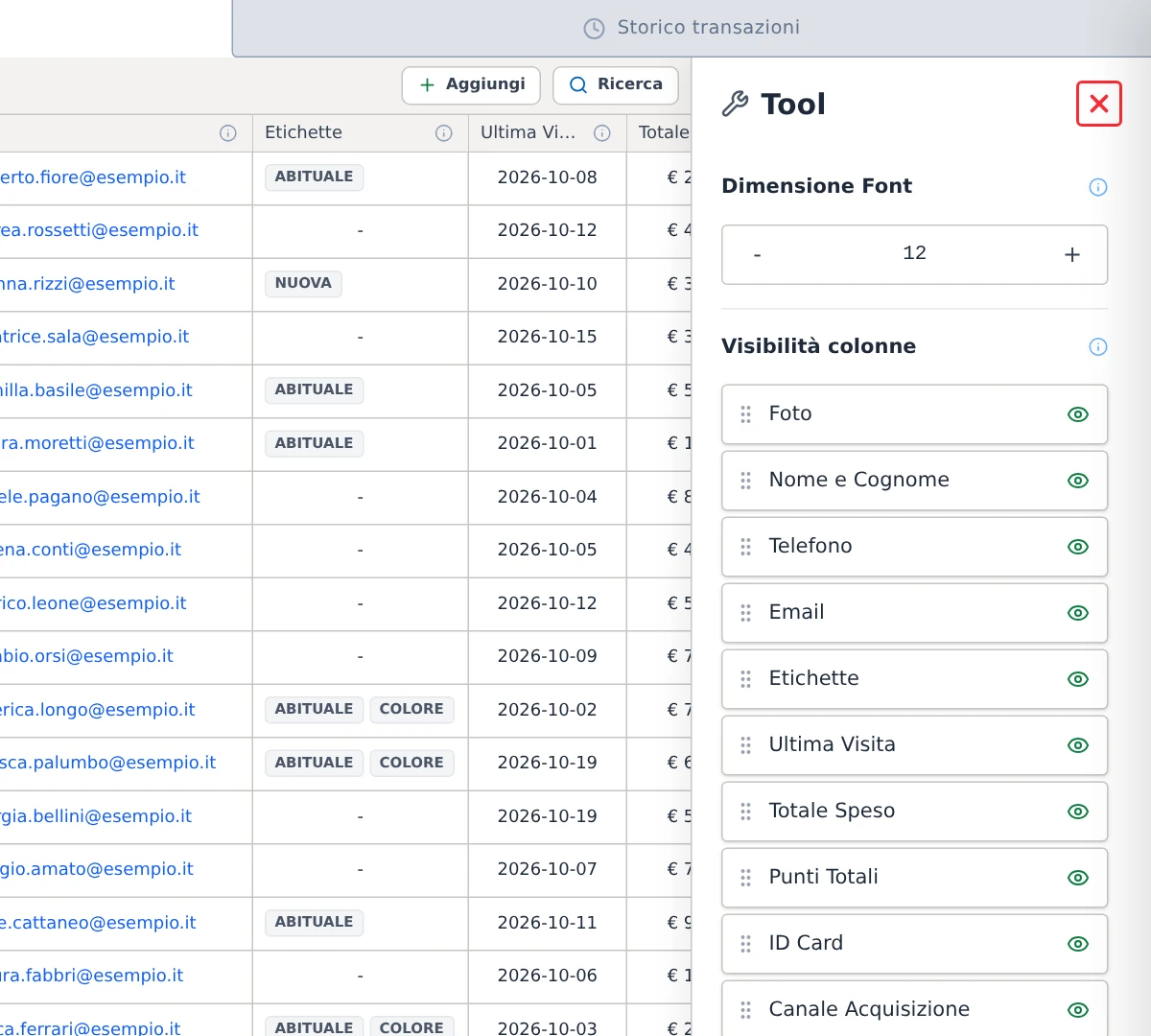Open email link ra.moretti@esempio.it
The width and height of the screenshot is (1151, 1036).
tap(97, 443)
